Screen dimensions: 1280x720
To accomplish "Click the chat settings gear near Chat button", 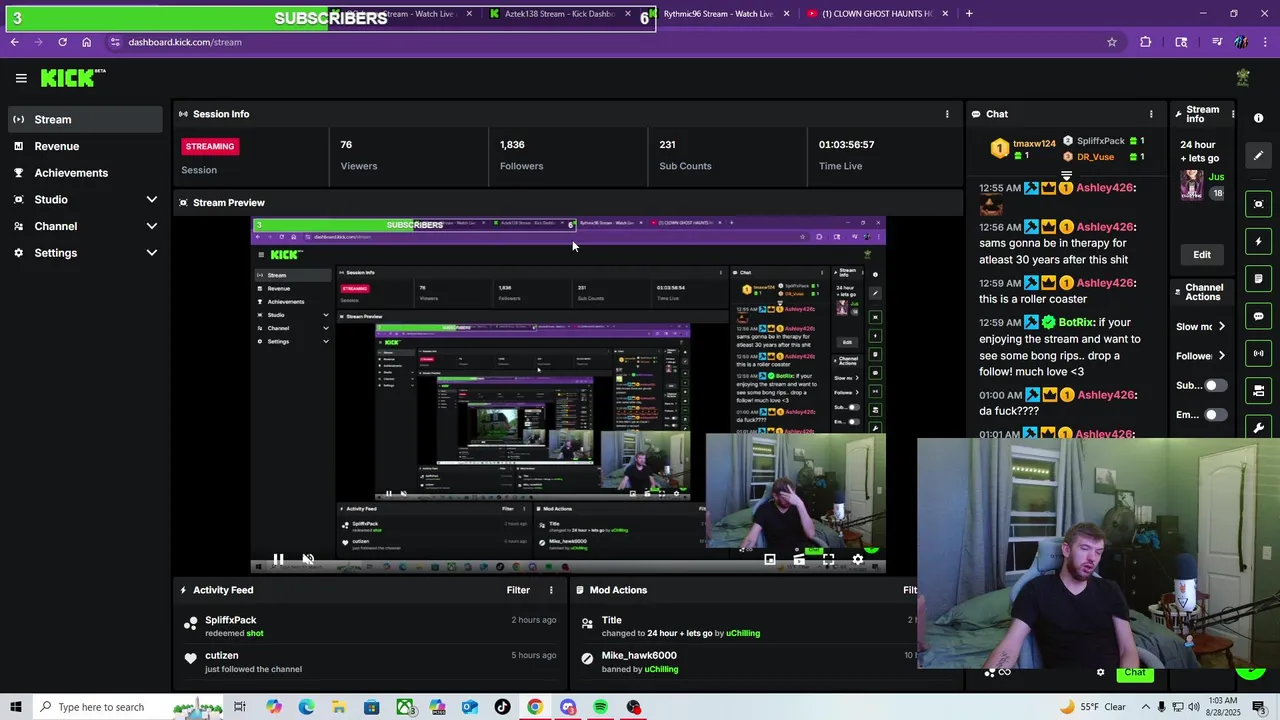I will [1100, 672].
